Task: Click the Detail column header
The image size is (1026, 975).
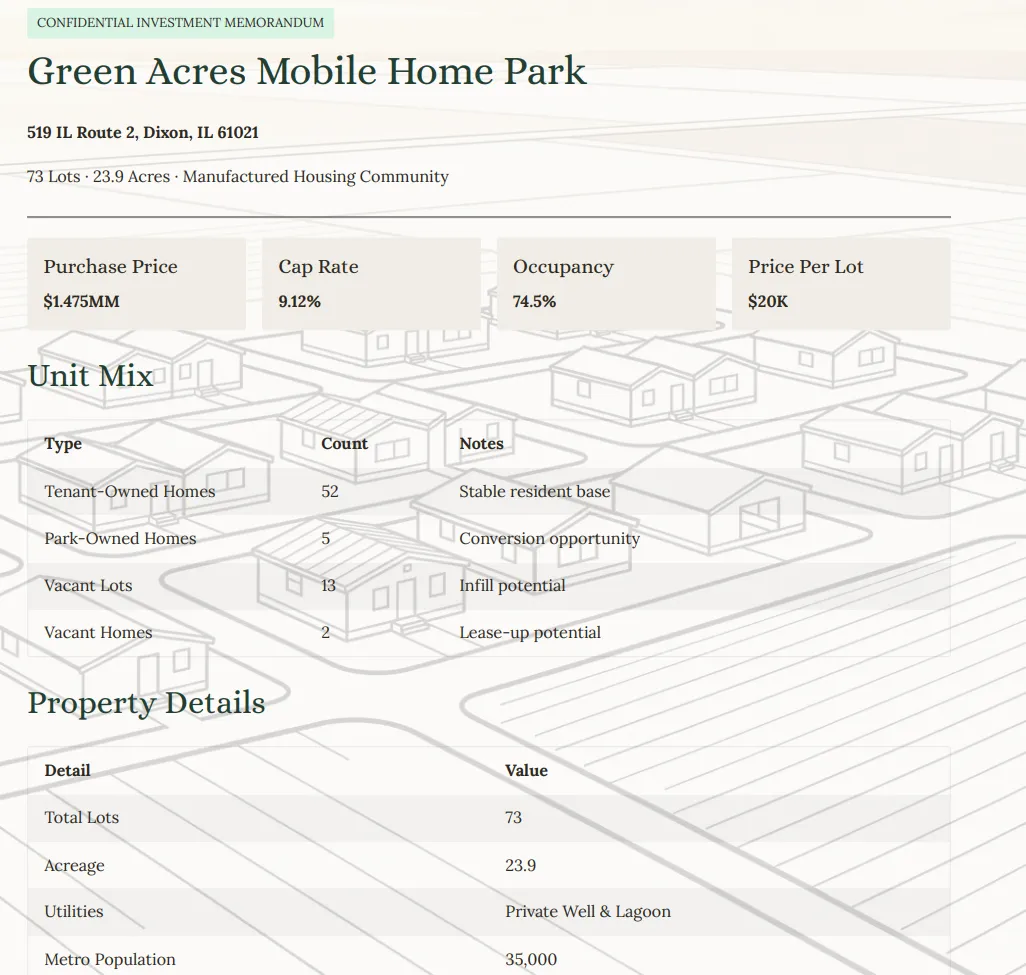Action: point(67,771)
